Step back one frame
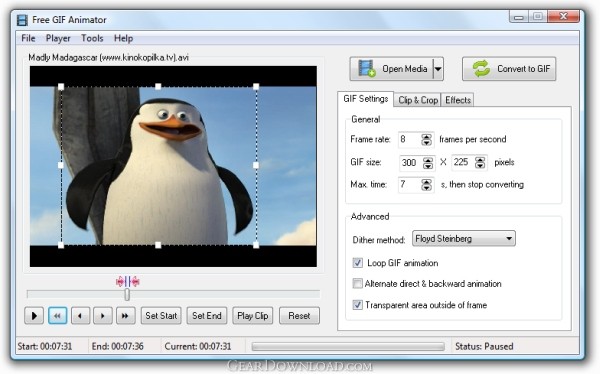The height and width of the screenshot is (374, 600). click(x=80, y=316)
